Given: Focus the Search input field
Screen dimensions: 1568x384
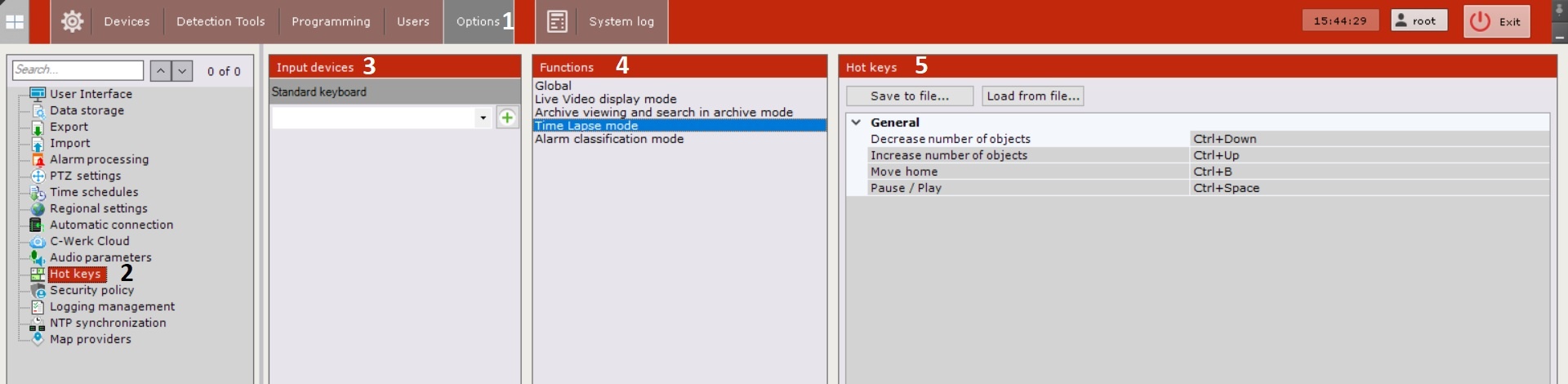Looking at the screenshot, I should click(78, 70).
